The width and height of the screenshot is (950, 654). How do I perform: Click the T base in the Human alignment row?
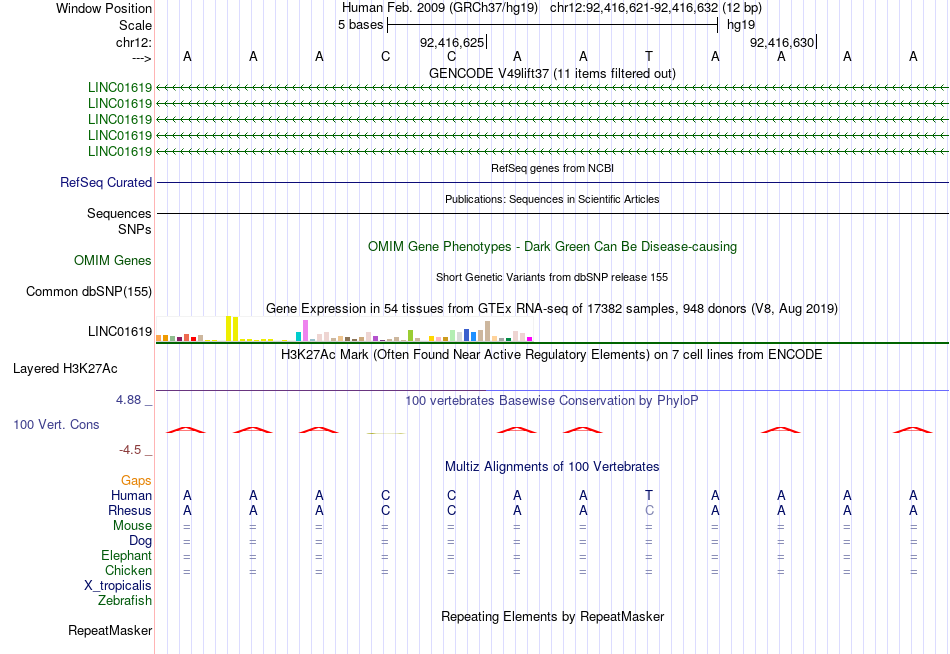pyautogui.click(x=649, y=496)
